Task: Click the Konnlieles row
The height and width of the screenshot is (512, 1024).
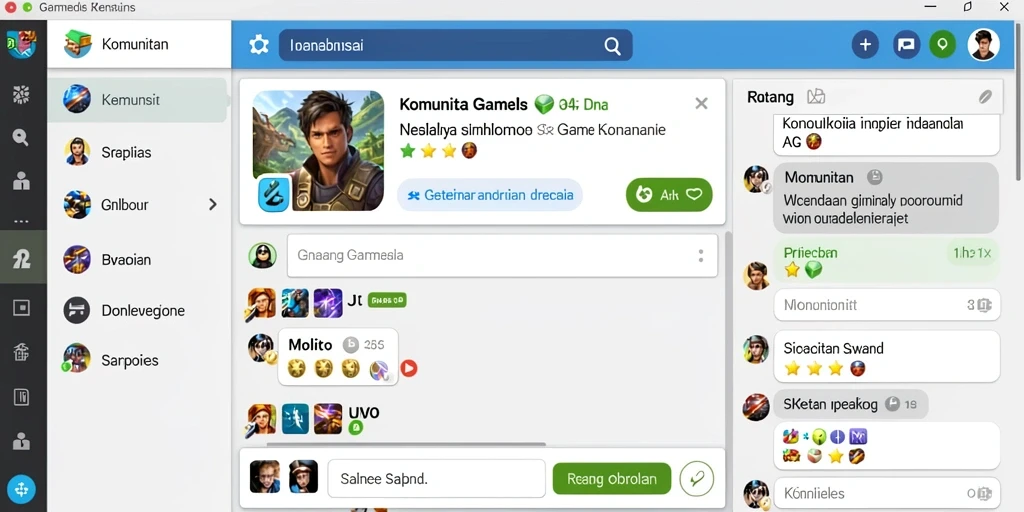Action: (x=886, y=494)
